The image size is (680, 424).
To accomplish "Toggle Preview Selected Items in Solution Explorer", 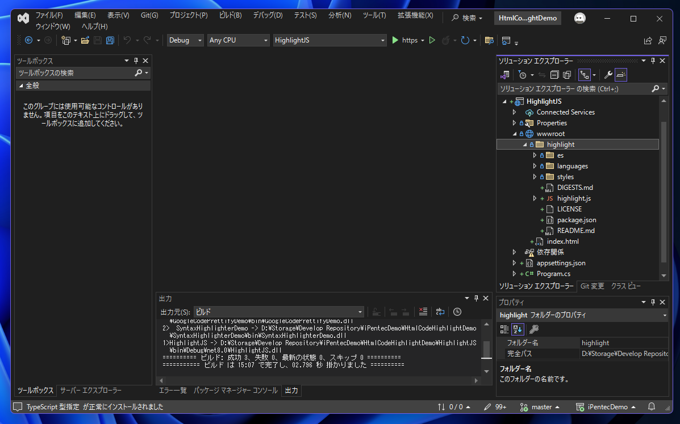I will 621,75.
